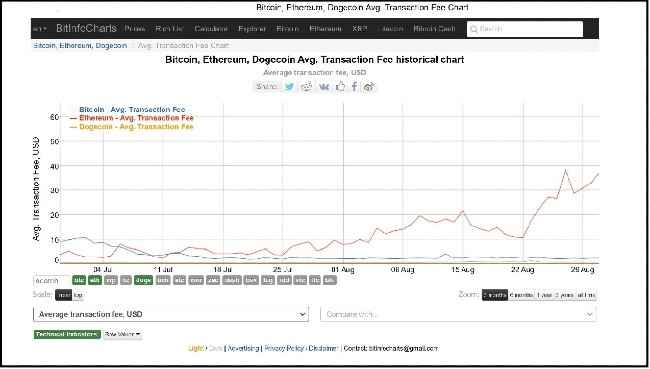
Task: Enable the xrp coin series
Action: 111,280
